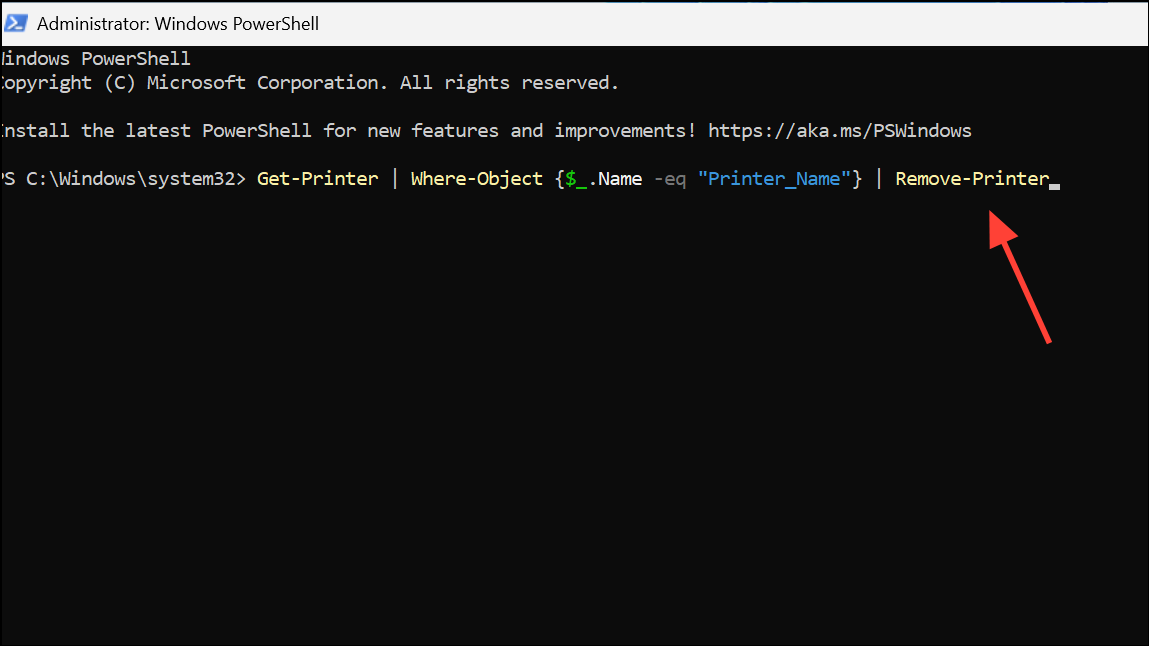The width and height of the screenshot is (1149, 646).
Task: Select the word features in the welcome message
Action: tap(455, 130)
